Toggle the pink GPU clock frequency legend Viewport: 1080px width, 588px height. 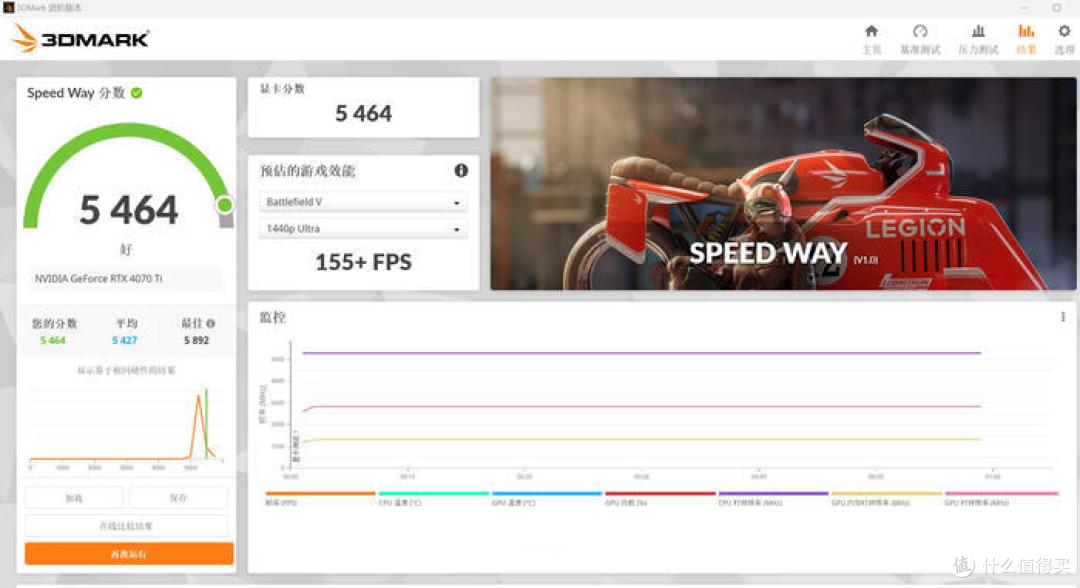click(x=1000, y=498)
